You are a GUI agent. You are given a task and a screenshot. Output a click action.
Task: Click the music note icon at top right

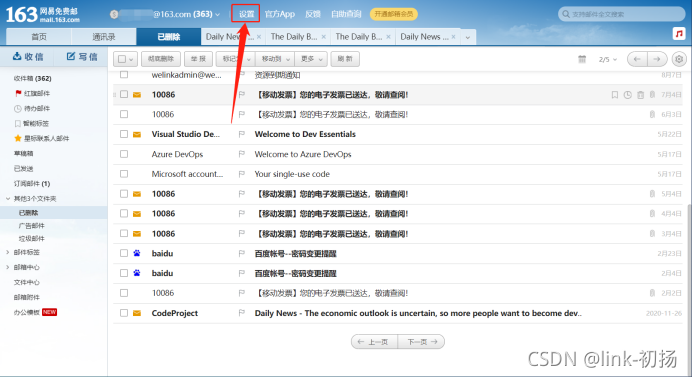679,34
